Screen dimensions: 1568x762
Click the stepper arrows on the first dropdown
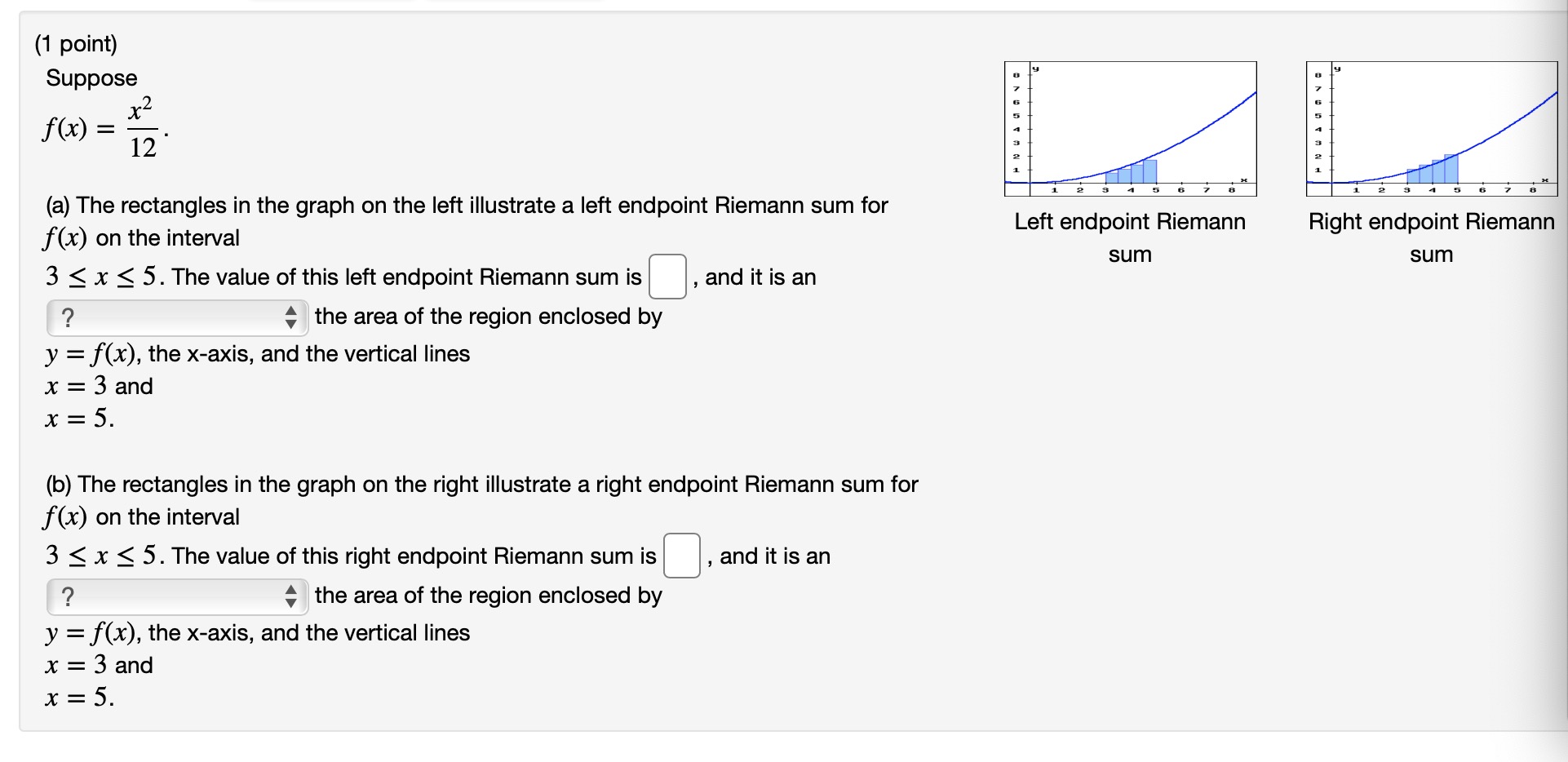click(x=292, y=317)
